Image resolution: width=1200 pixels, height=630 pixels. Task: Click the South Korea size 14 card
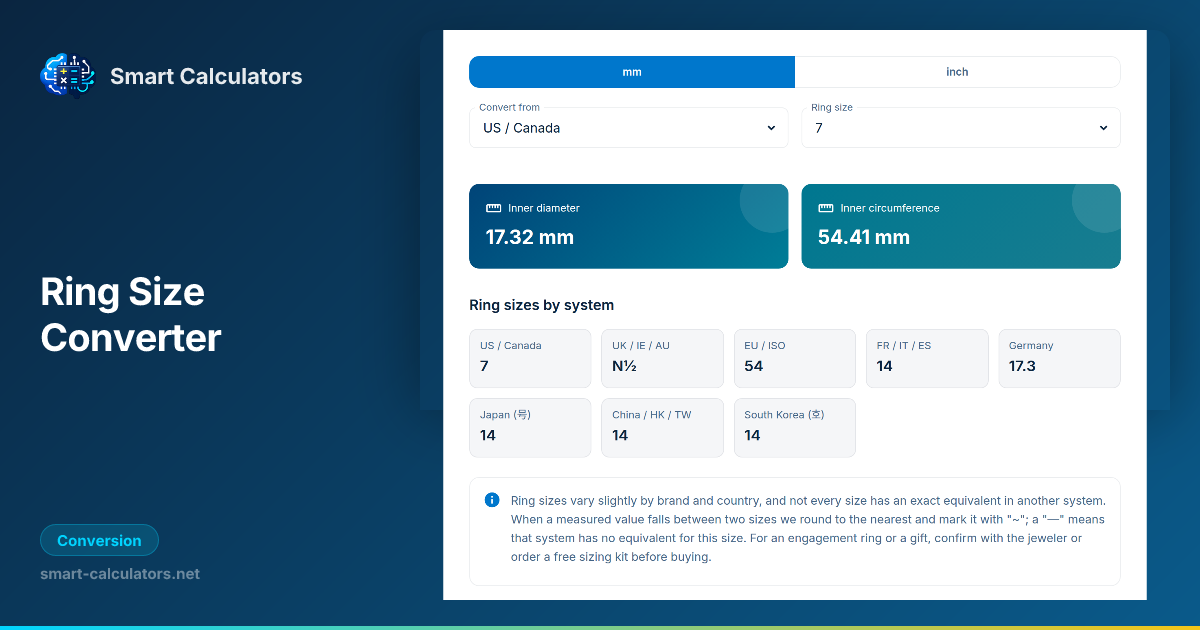click(795, 427)
